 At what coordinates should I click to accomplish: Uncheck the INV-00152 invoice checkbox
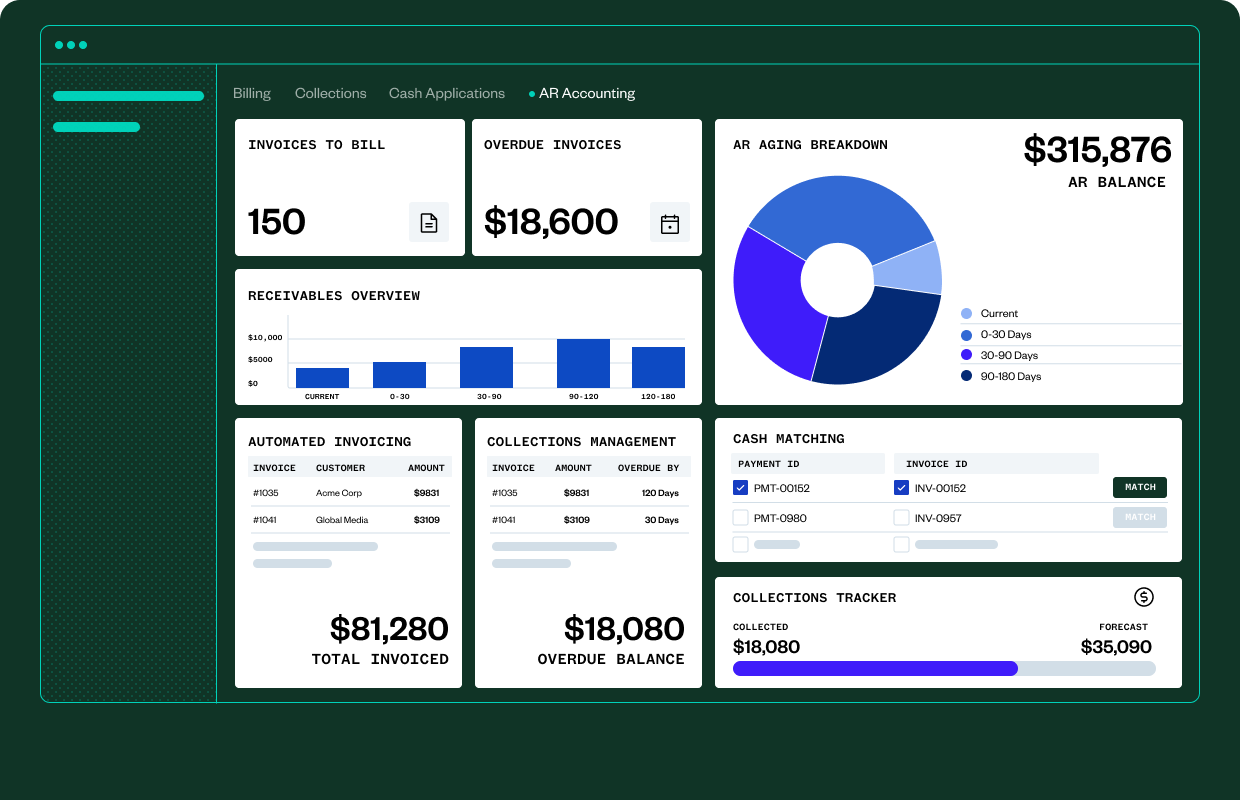click(x=901, y=488)
